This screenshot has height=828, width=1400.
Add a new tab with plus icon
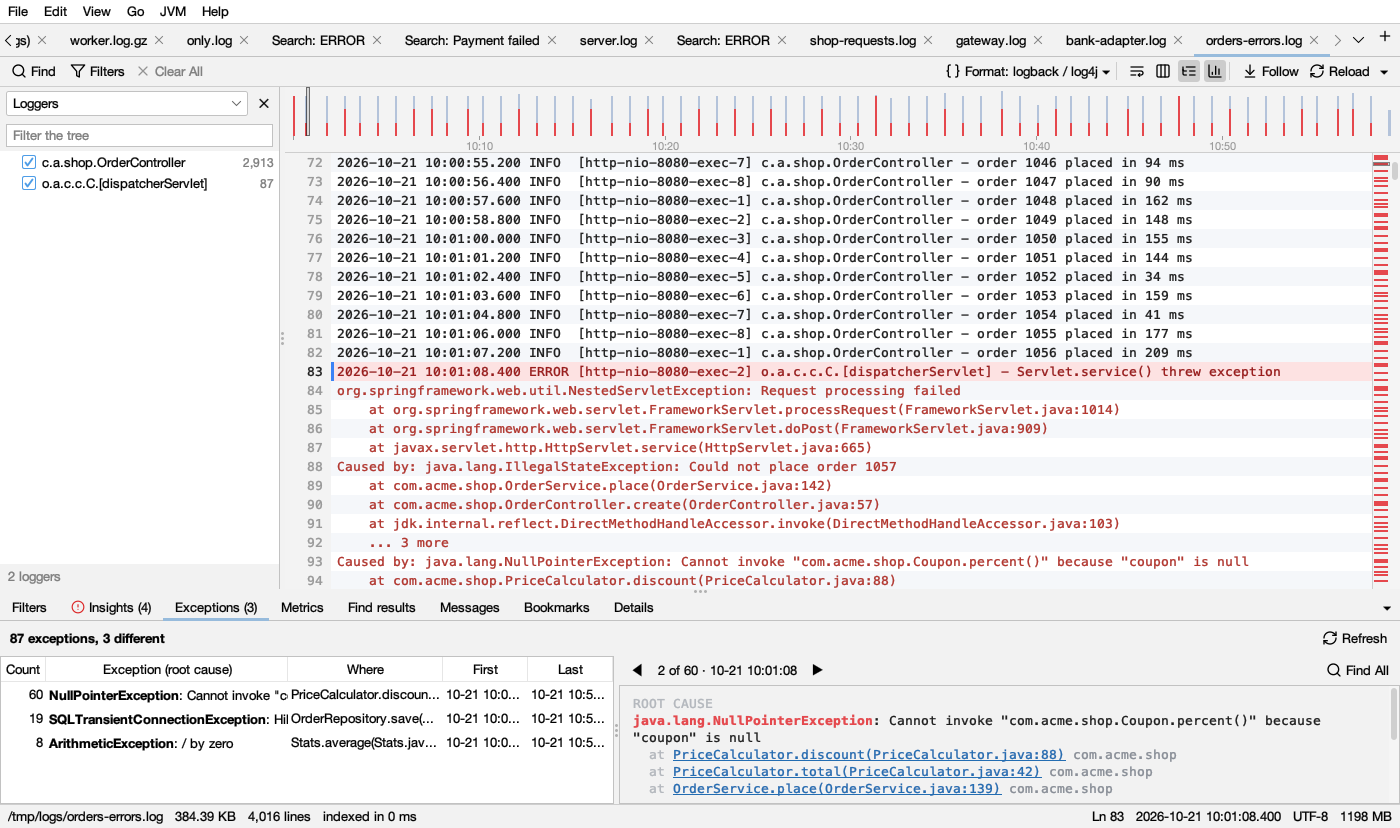[1385, 38]
